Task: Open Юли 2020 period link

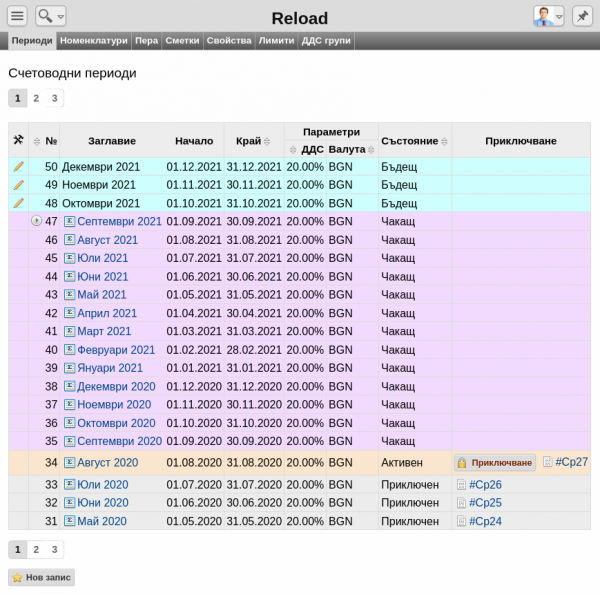Action: click(x=103, y=485)
